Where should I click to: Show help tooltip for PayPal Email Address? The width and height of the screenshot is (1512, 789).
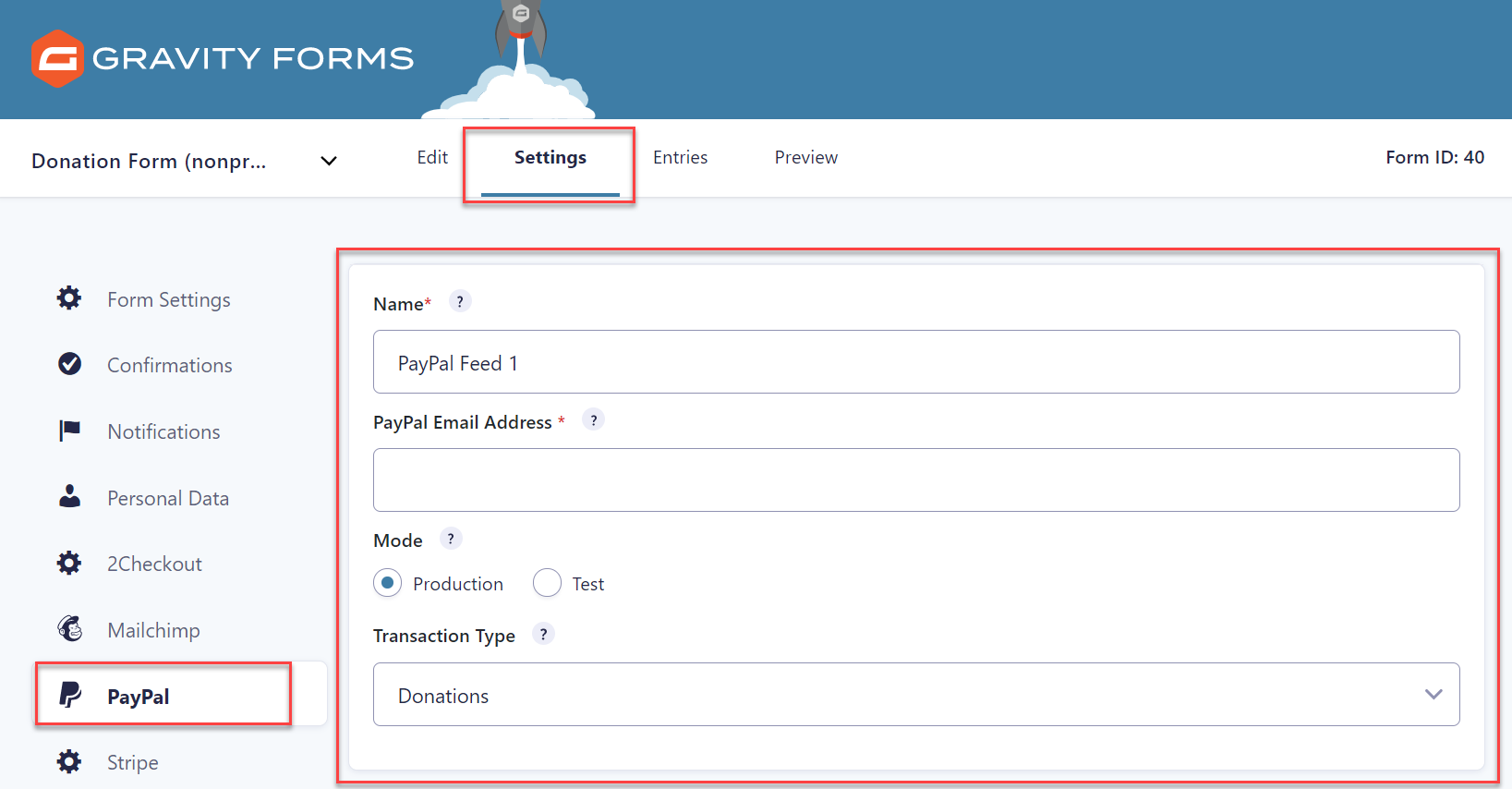click(x=594, y=419)
